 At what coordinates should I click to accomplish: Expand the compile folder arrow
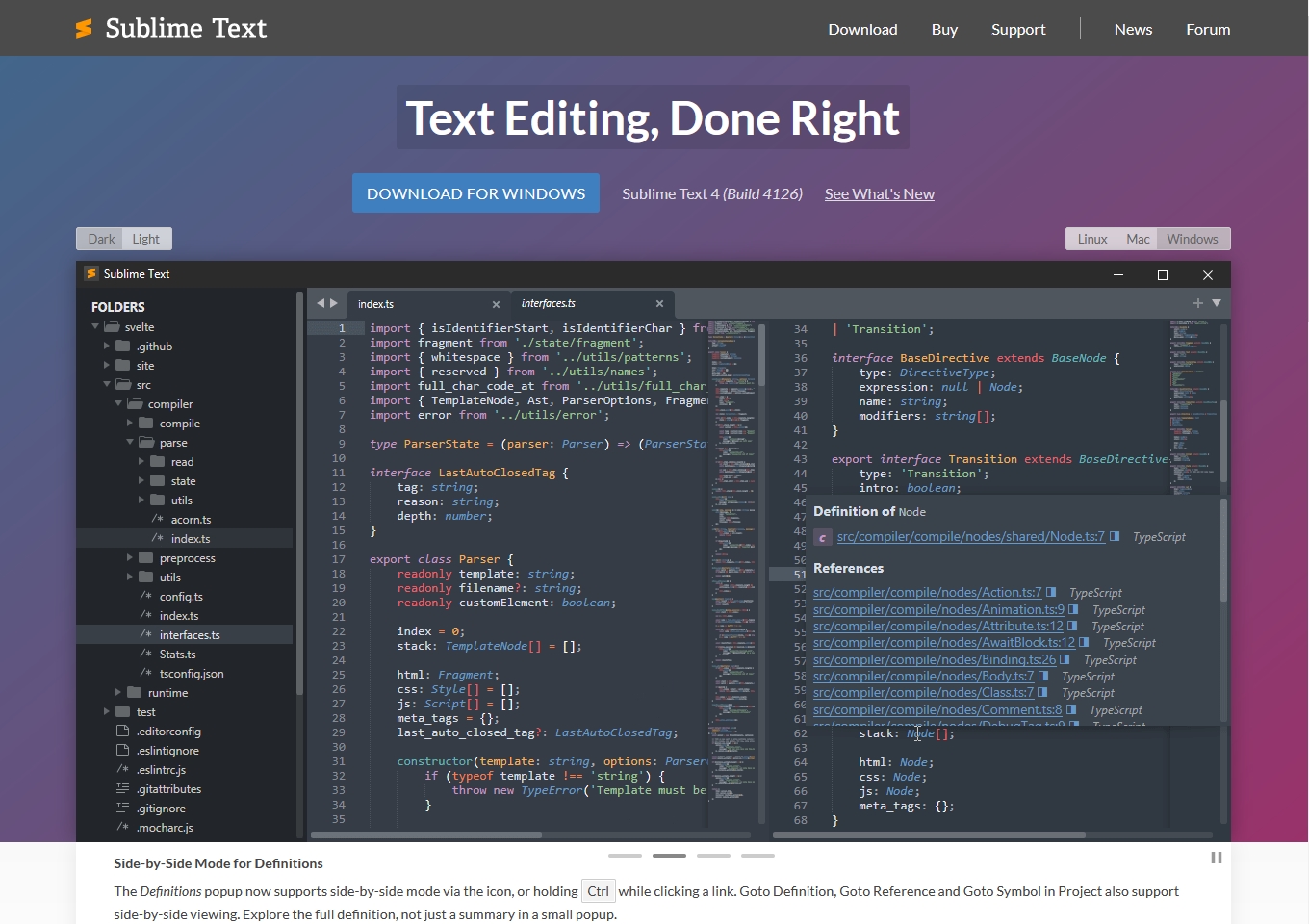[x=130, y=423]
